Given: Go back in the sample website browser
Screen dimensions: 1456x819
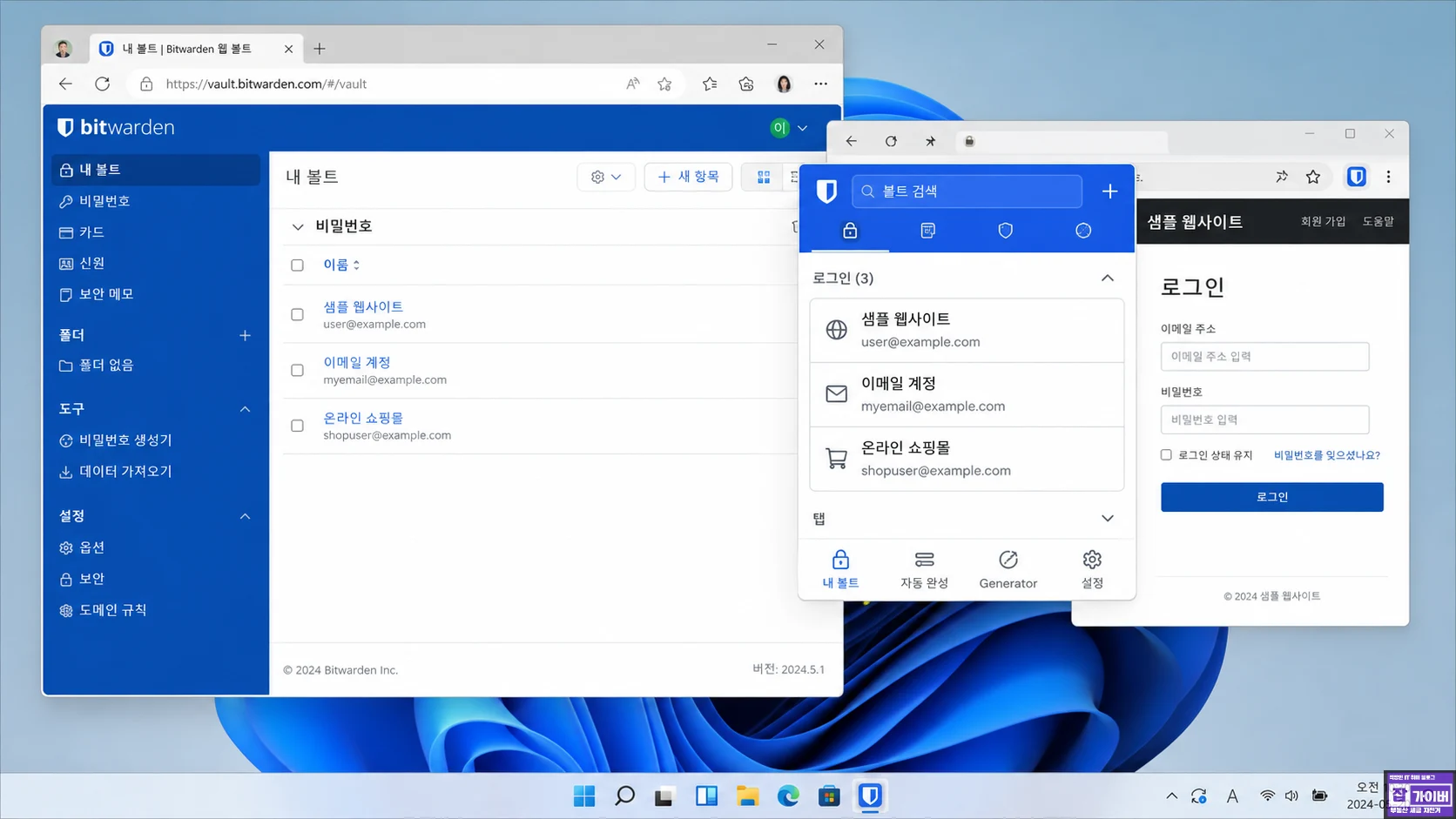Looking at the screenshot, I should pyautogui.click(x=851, y=141).
